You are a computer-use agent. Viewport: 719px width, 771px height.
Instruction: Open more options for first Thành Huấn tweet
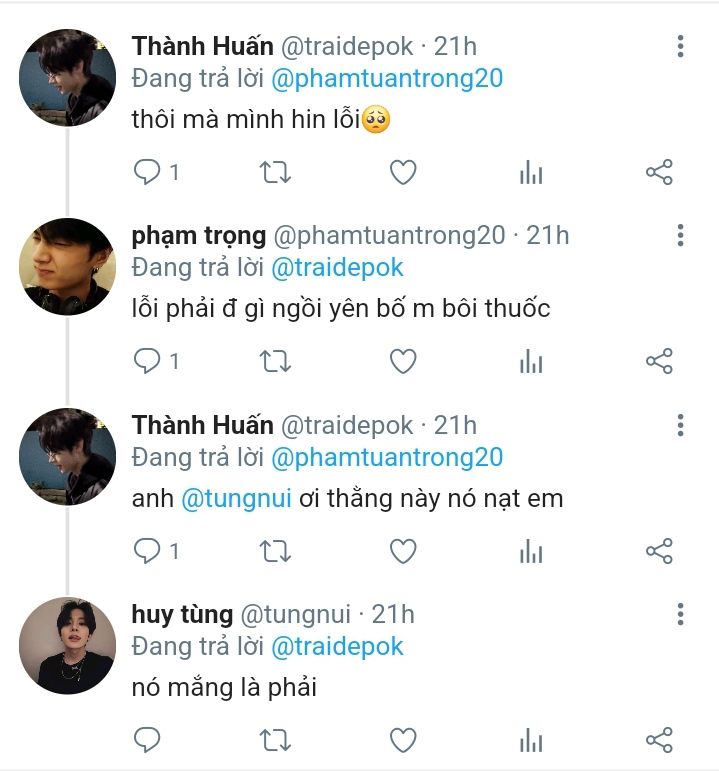coord(680,46)
